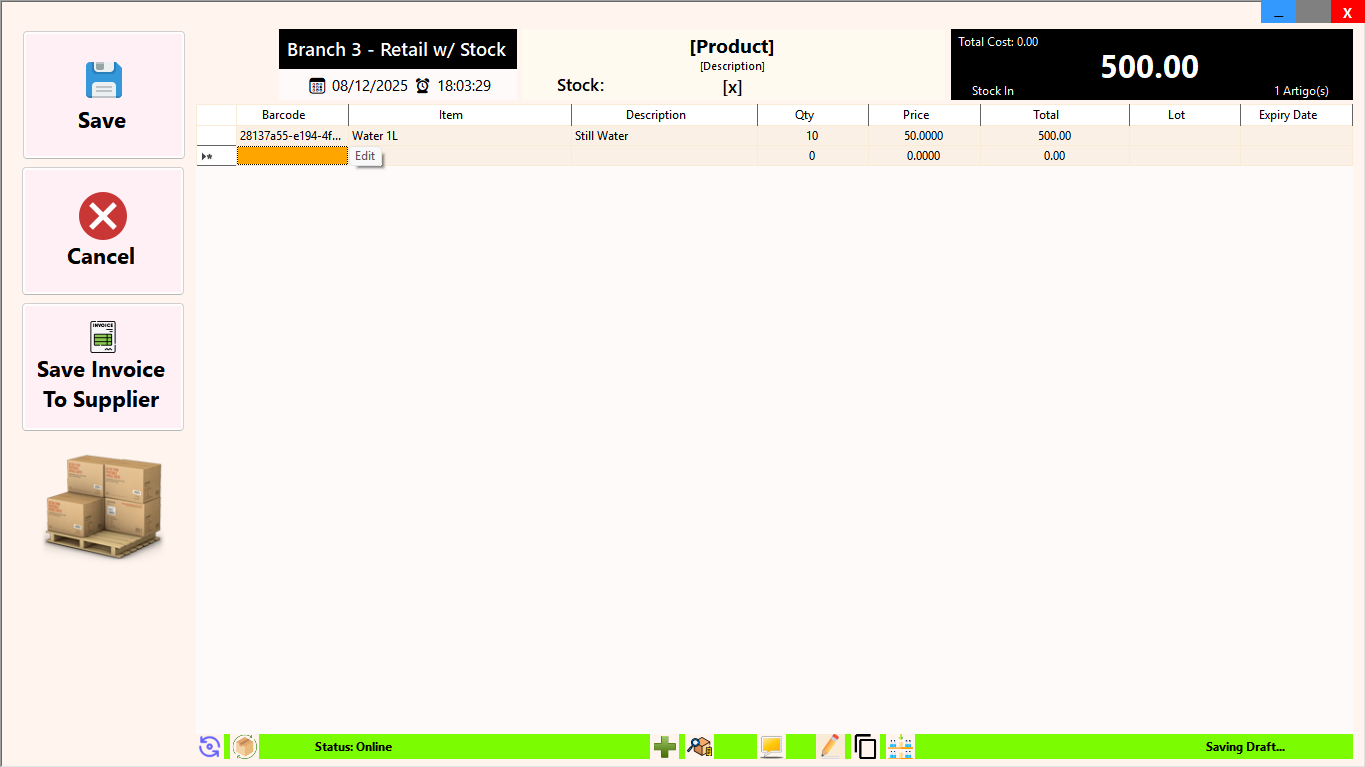1365x767 pixels.
Task: Click the warehouse shelves icon
Action: [900, 746]
